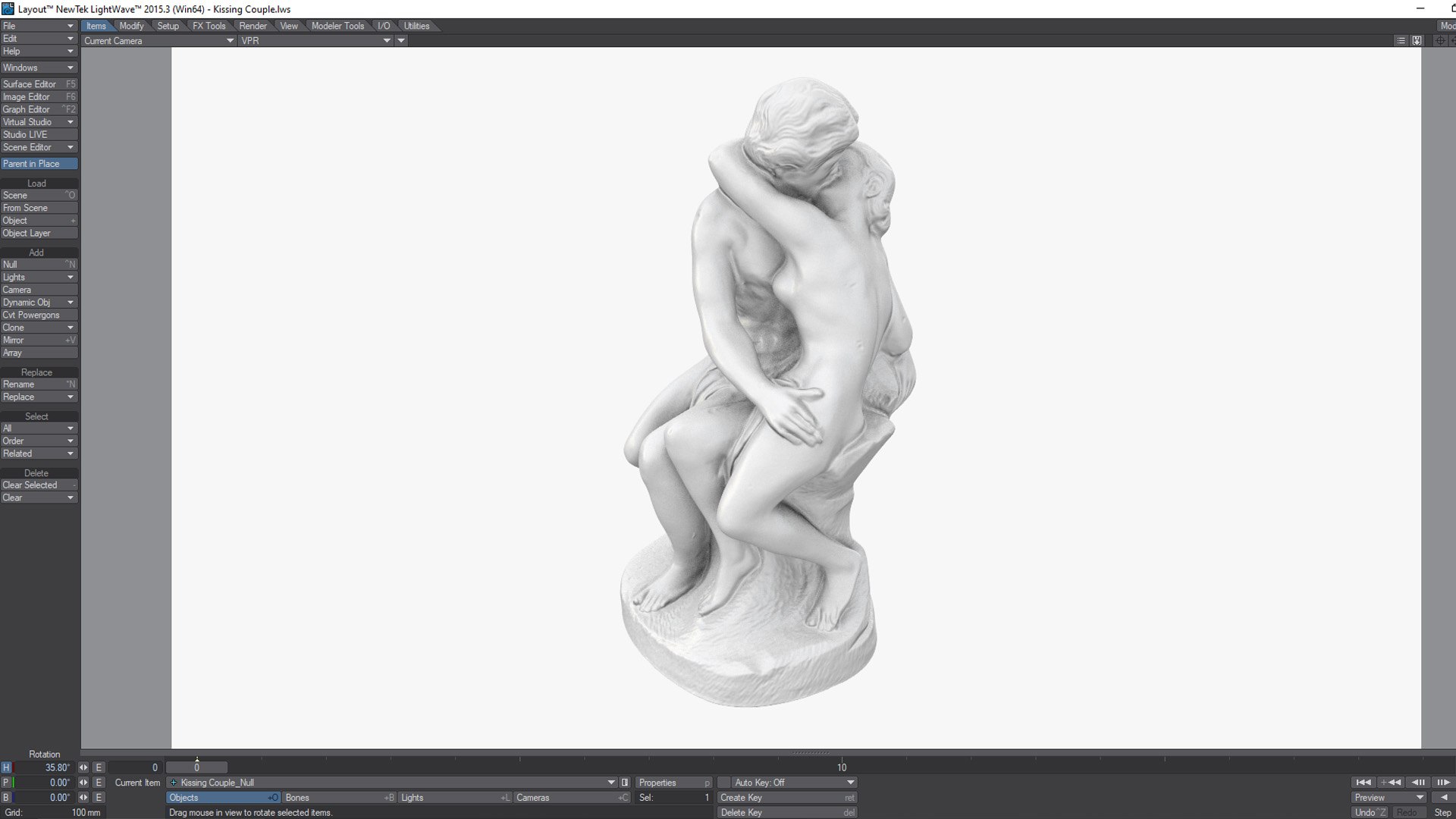Click the Pitch arrows stepper
1456x819 pixels.
pos(83,783)
